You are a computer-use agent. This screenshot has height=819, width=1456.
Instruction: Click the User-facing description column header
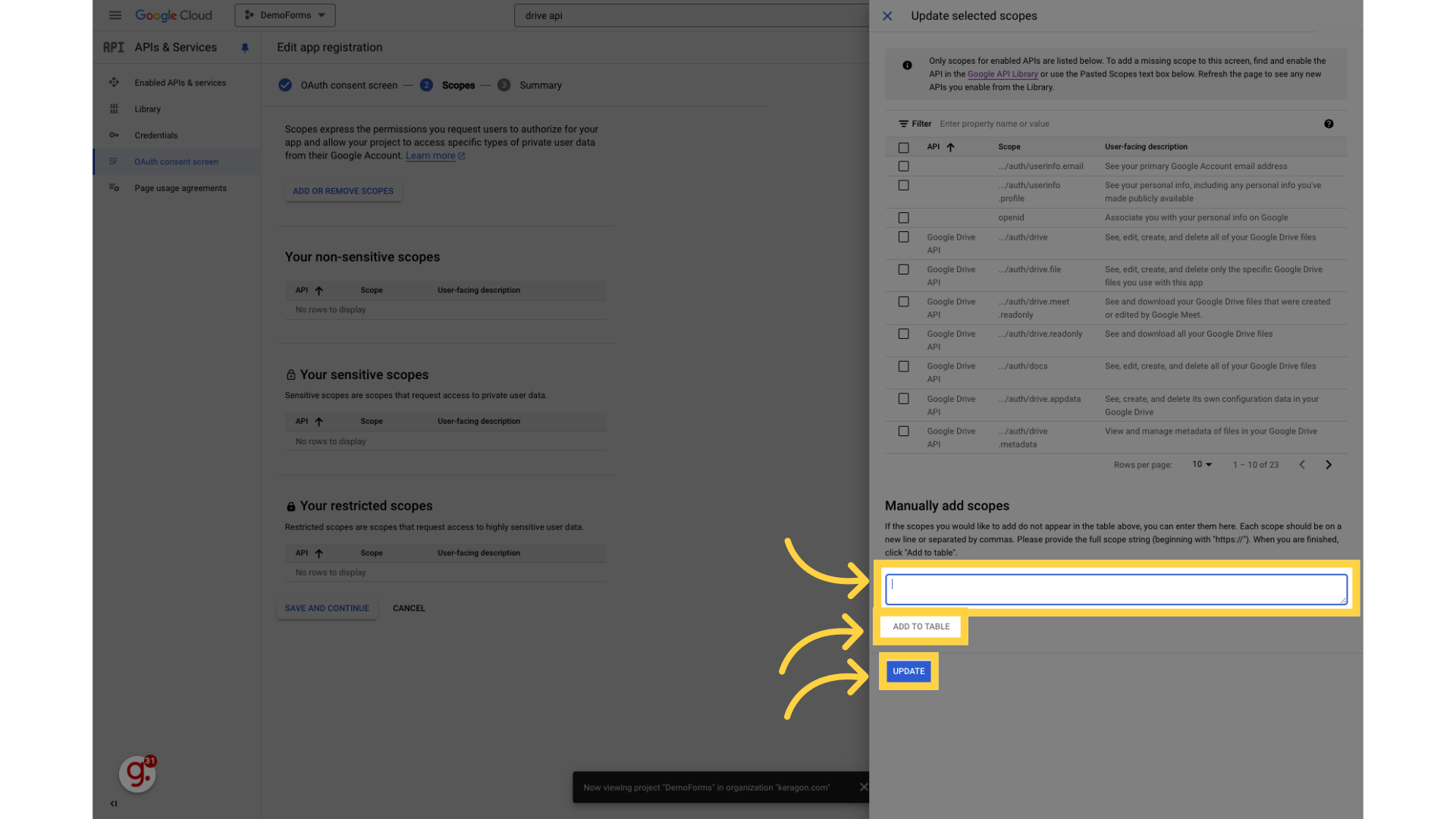tap(1146, 147)
